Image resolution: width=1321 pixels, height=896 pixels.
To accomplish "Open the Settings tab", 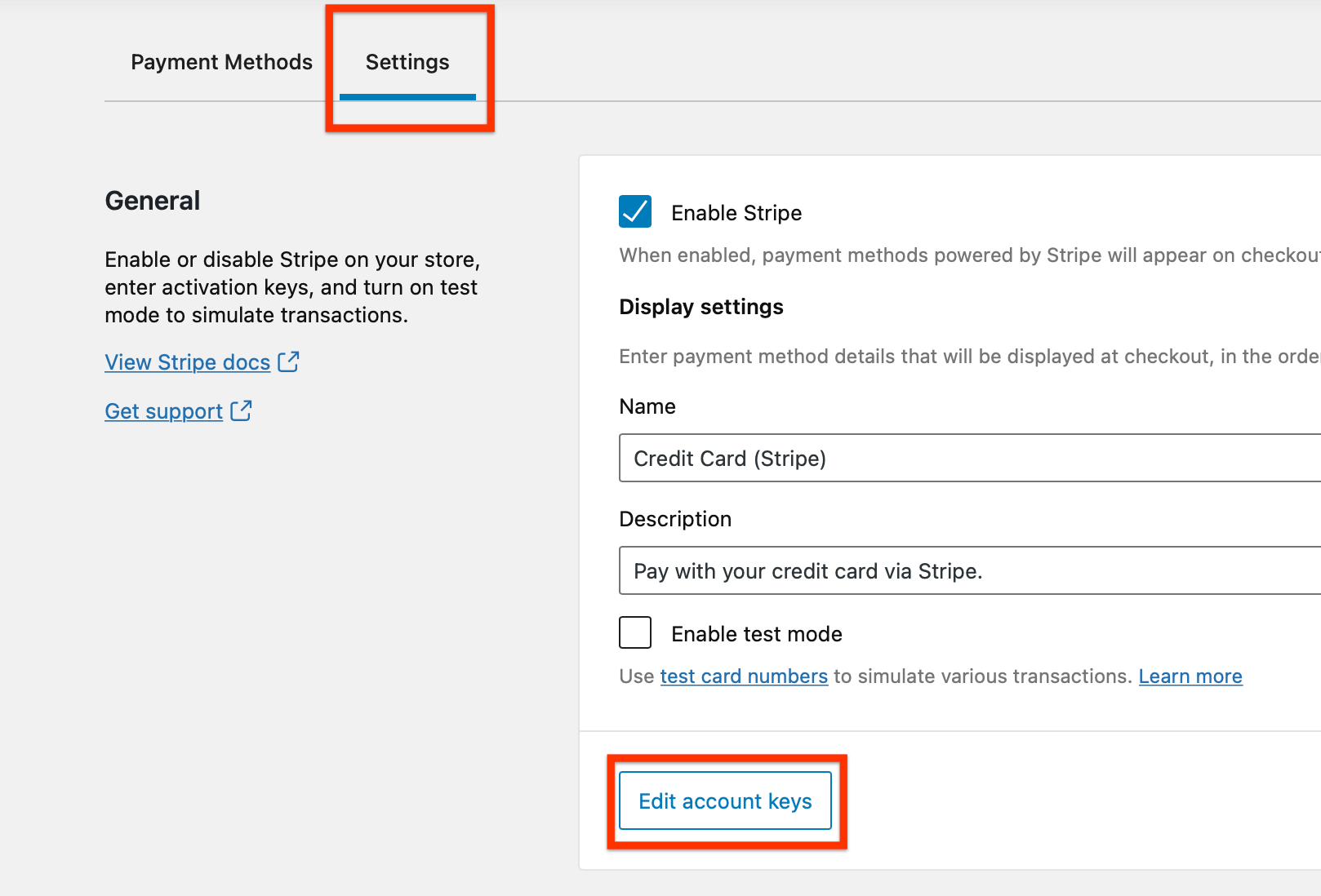I will [407, 62].
